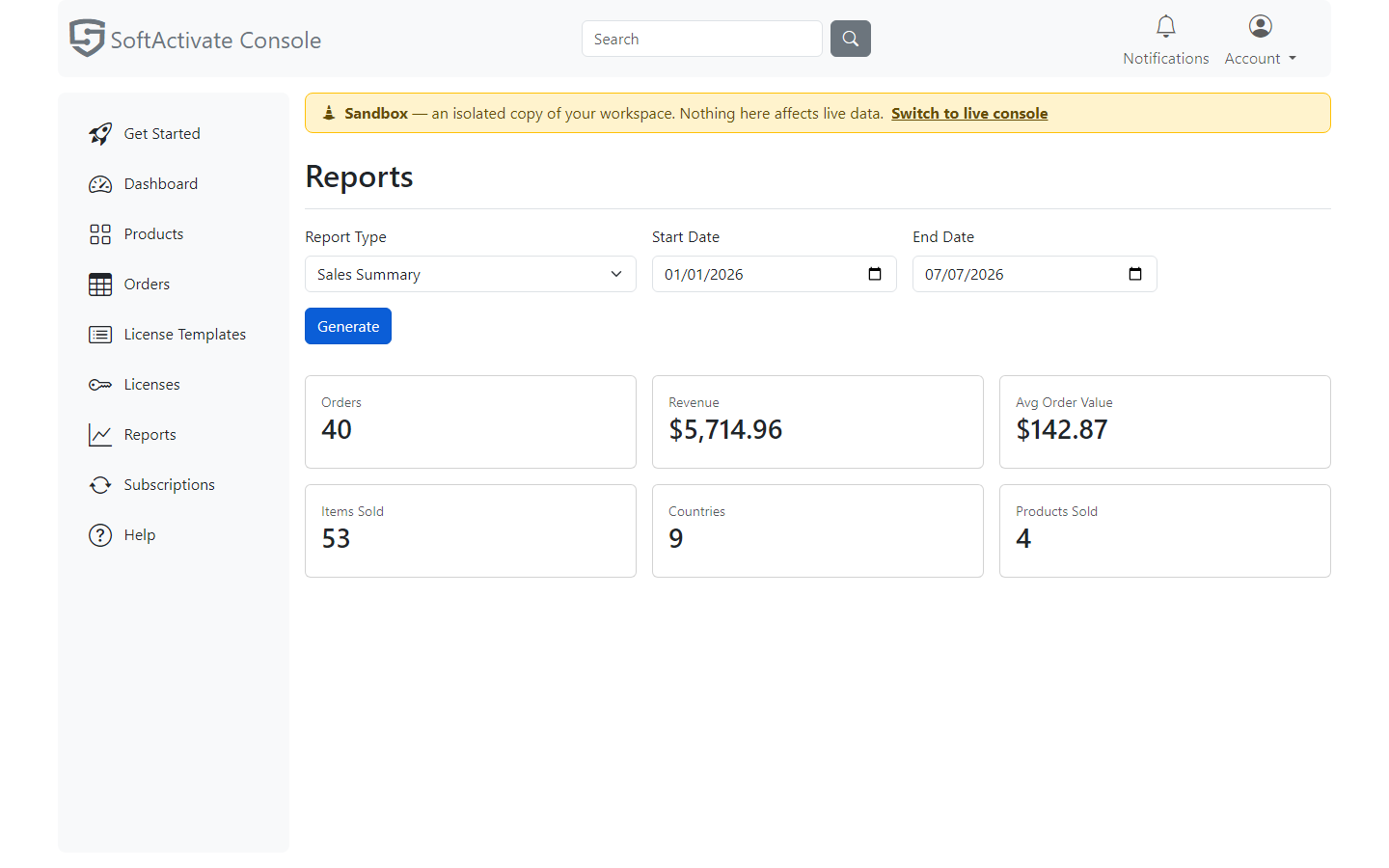Click the Reports chart icon
The image size is (1389, 868).
(x=100, y=435)
